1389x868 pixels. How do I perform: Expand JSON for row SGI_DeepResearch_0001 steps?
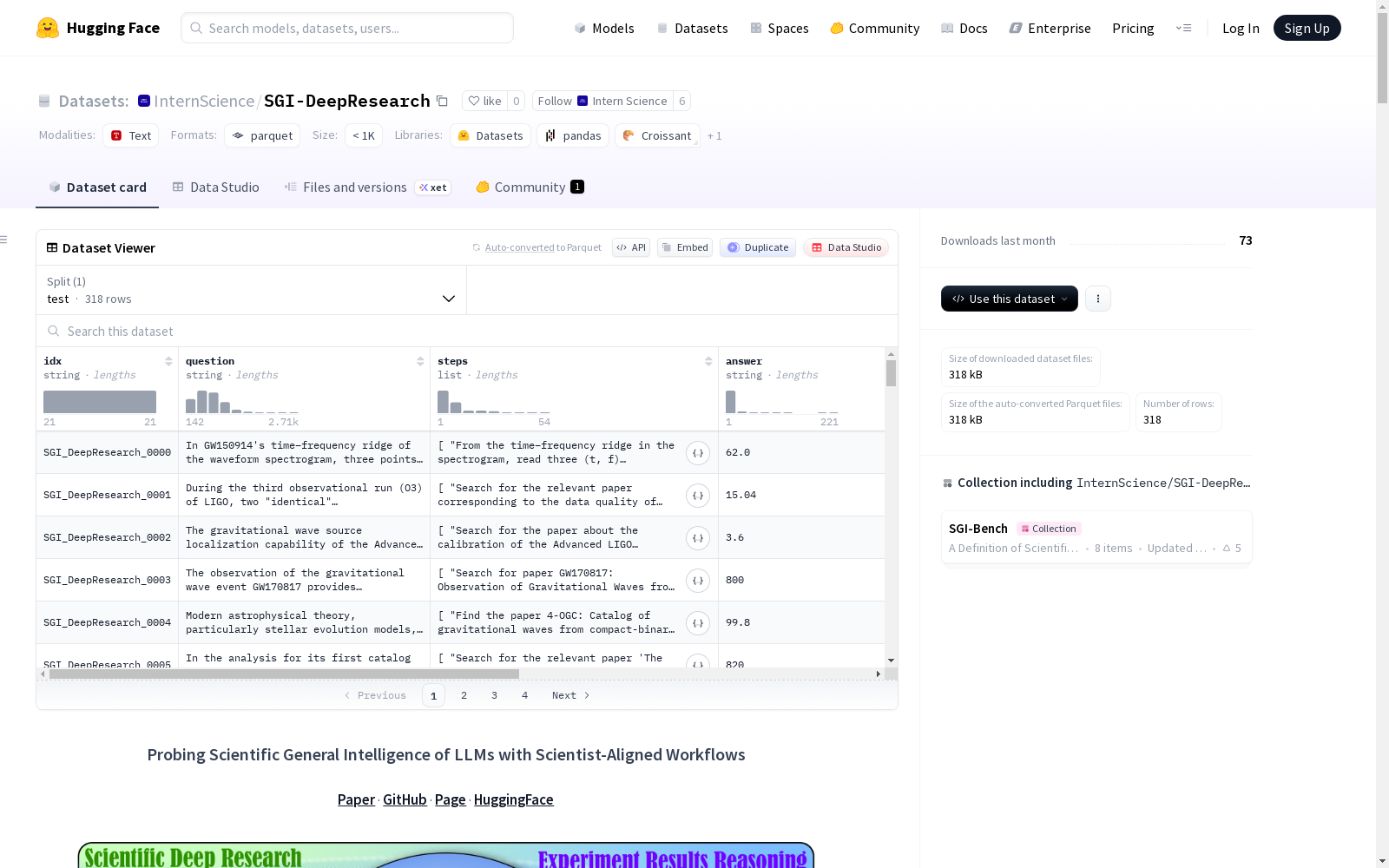coord(698,496)
